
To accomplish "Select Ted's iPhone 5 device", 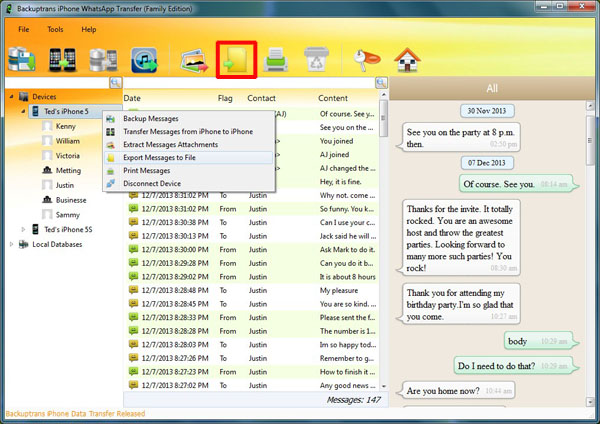I will click(x=66, y=111).
